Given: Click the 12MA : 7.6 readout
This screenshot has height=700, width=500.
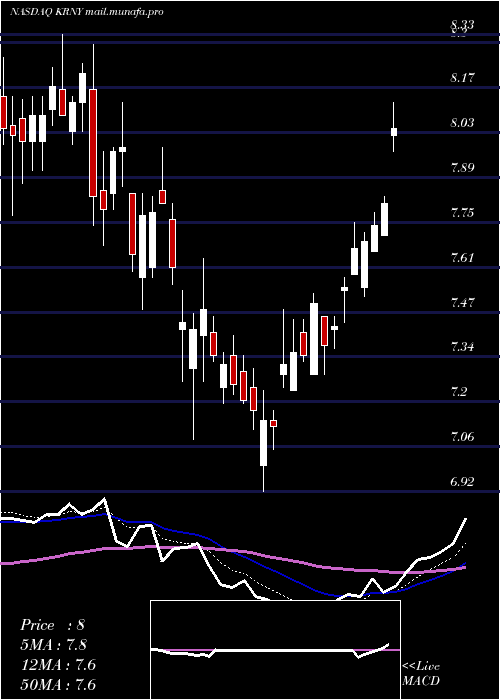Looking at the screenshot, I should pyautogui.click(x=57, y=665).
